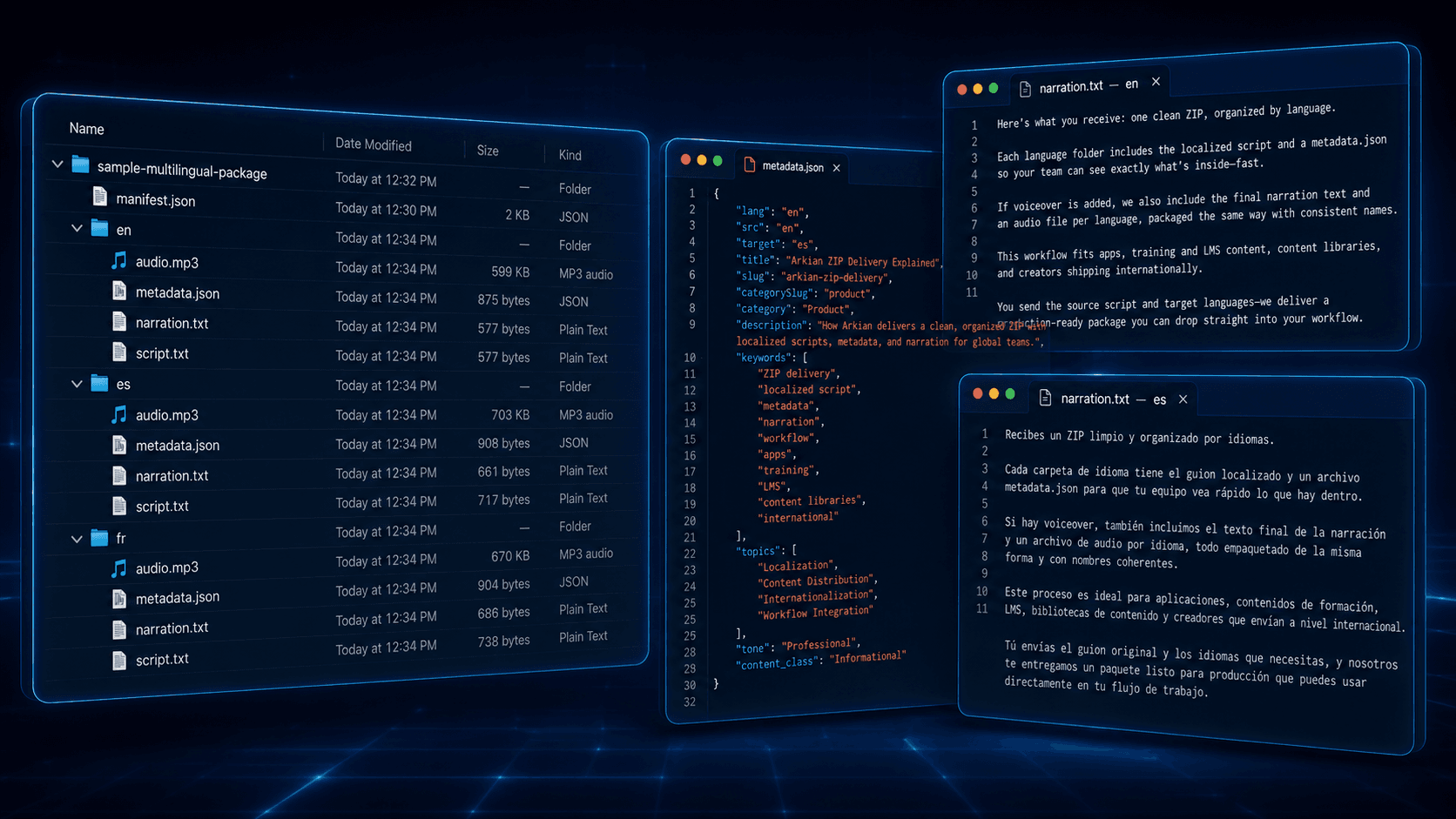Image resolution: width=1456 pixels, height=819 pixels.
Task: Click yellow minimize button of metadata.json window
Action: tap(702, 160)
